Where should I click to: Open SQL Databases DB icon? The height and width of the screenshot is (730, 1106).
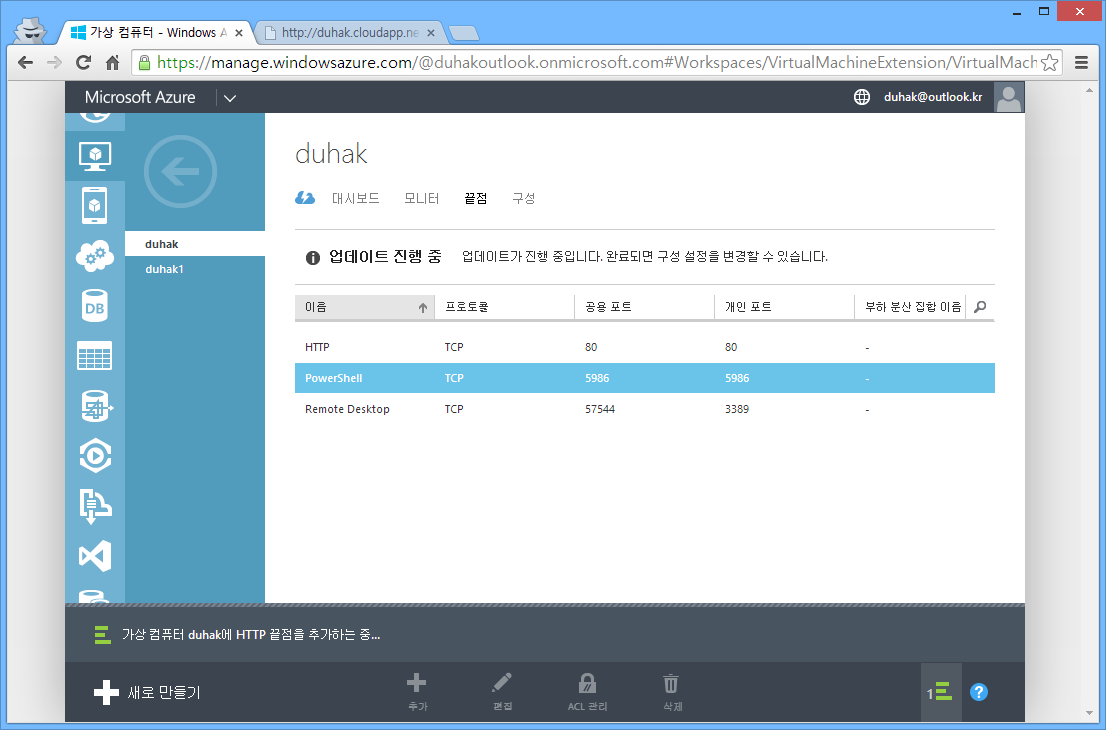[x=95, y=306]
